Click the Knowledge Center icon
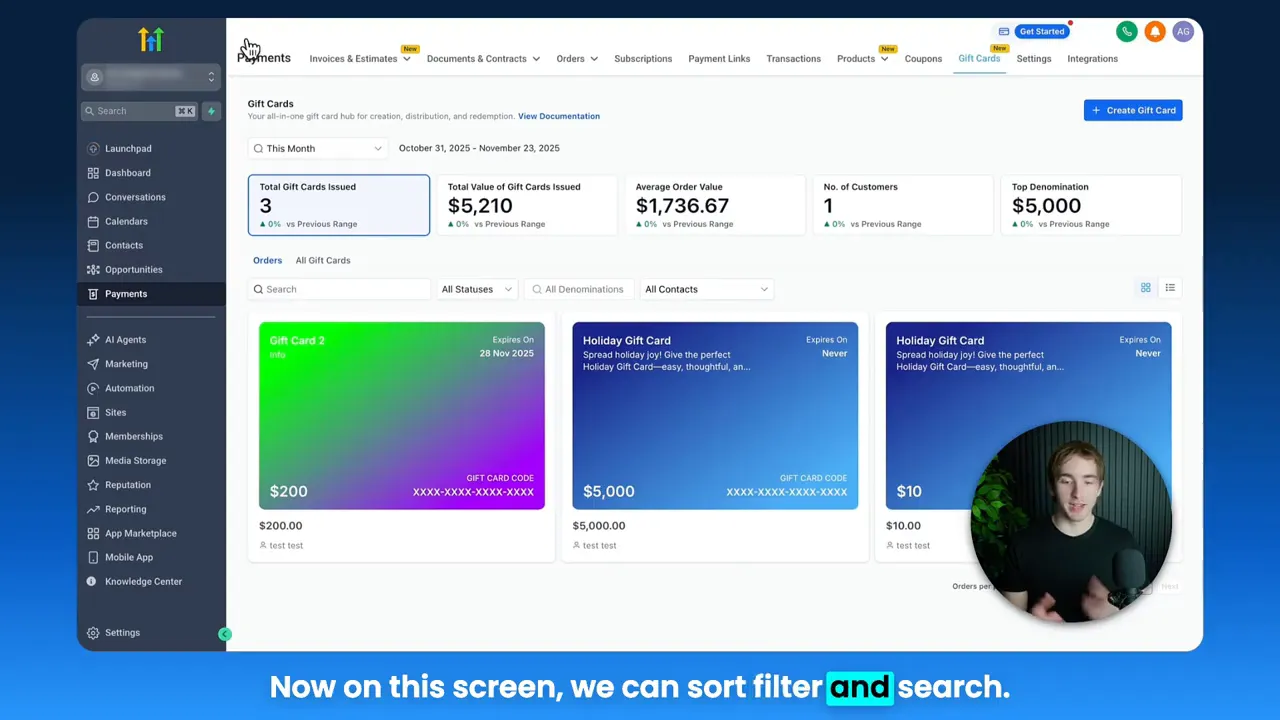This screenshot has width=1280, height=720. (x=91, y=581)
